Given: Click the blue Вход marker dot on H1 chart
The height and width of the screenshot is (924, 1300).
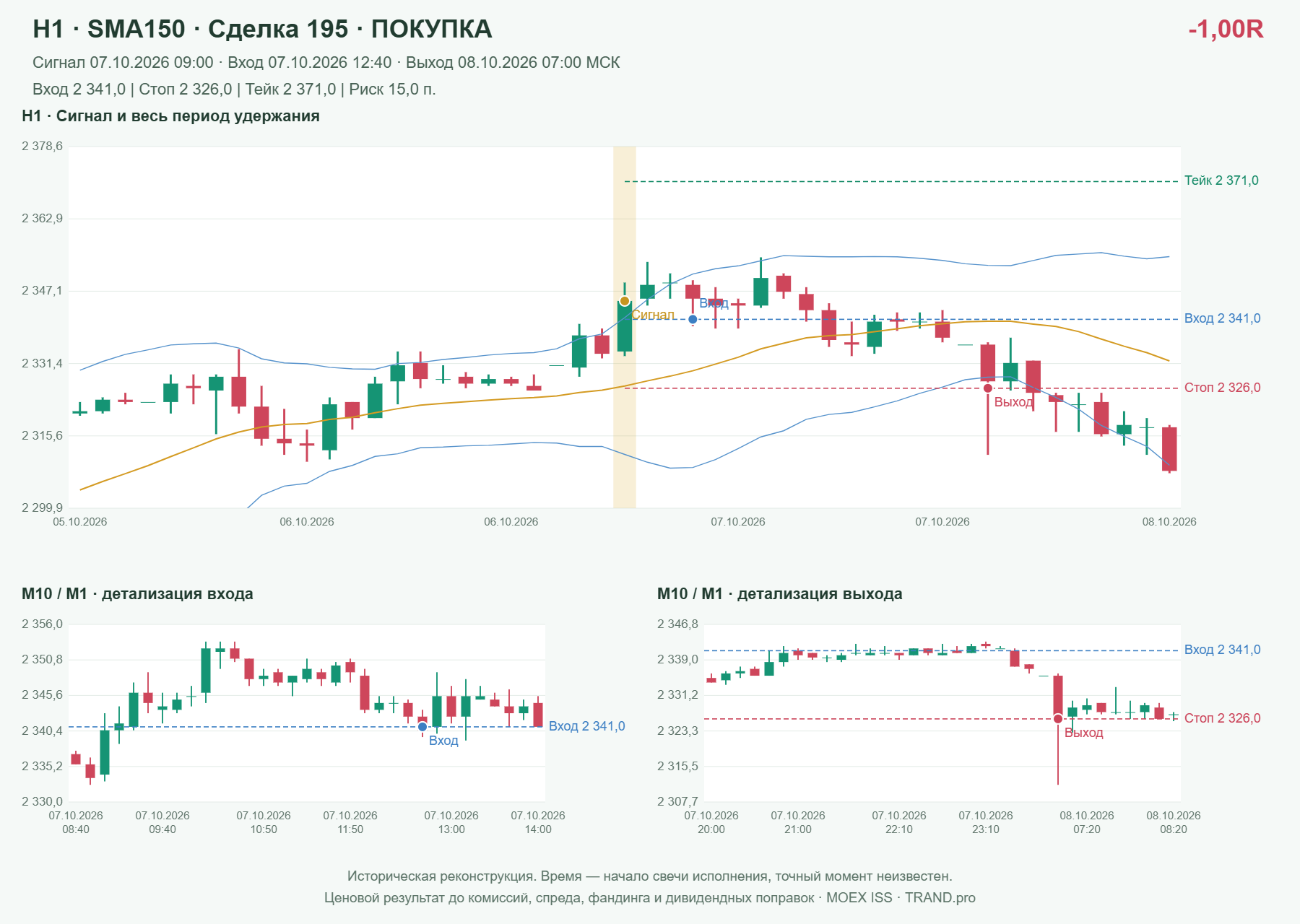Looking at the screenshot, I should click(x=693, y=319).
